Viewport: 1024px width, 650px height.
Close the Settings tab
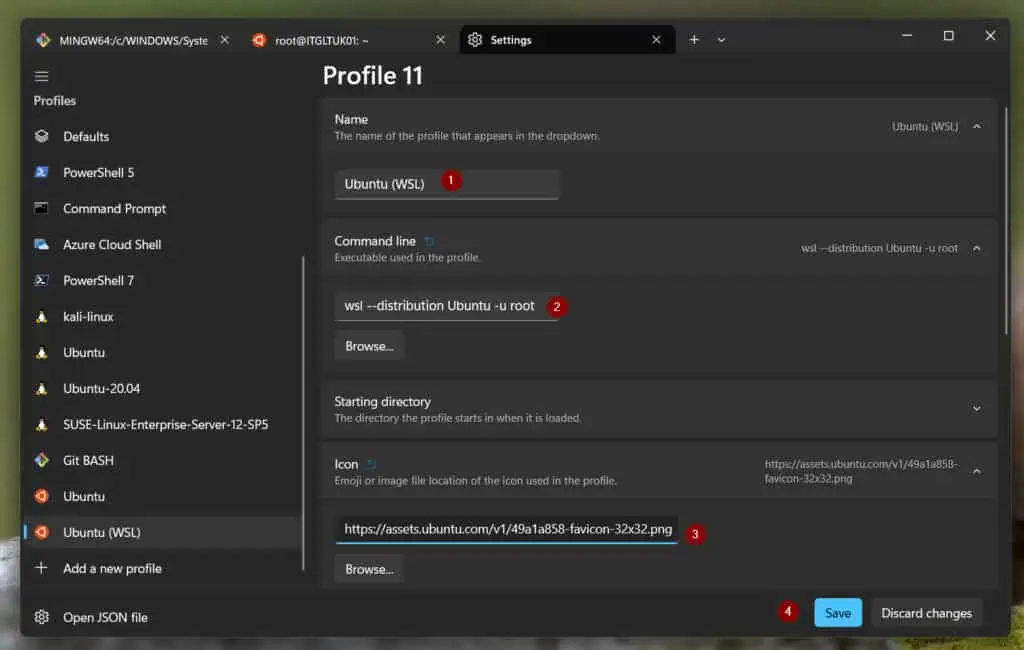656,40
